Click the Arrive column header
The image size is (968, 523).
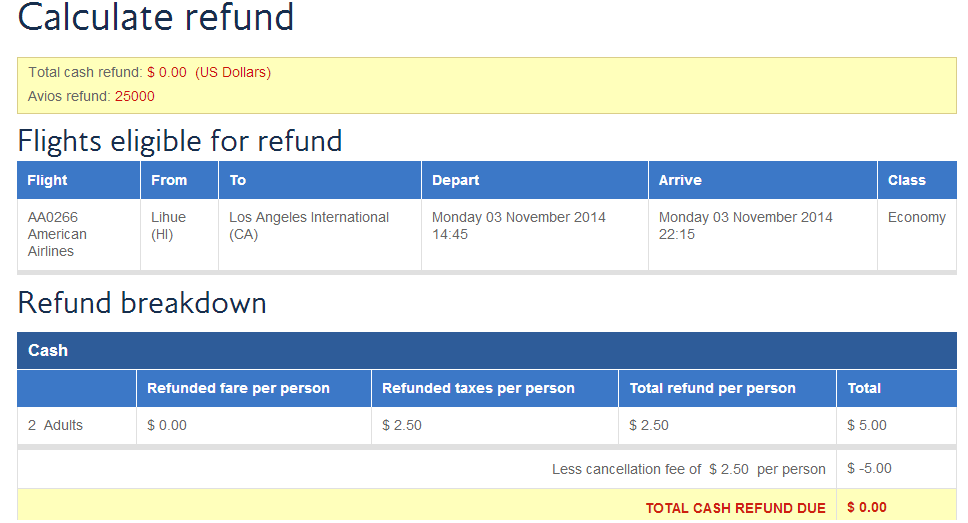[x=762, y=180]
